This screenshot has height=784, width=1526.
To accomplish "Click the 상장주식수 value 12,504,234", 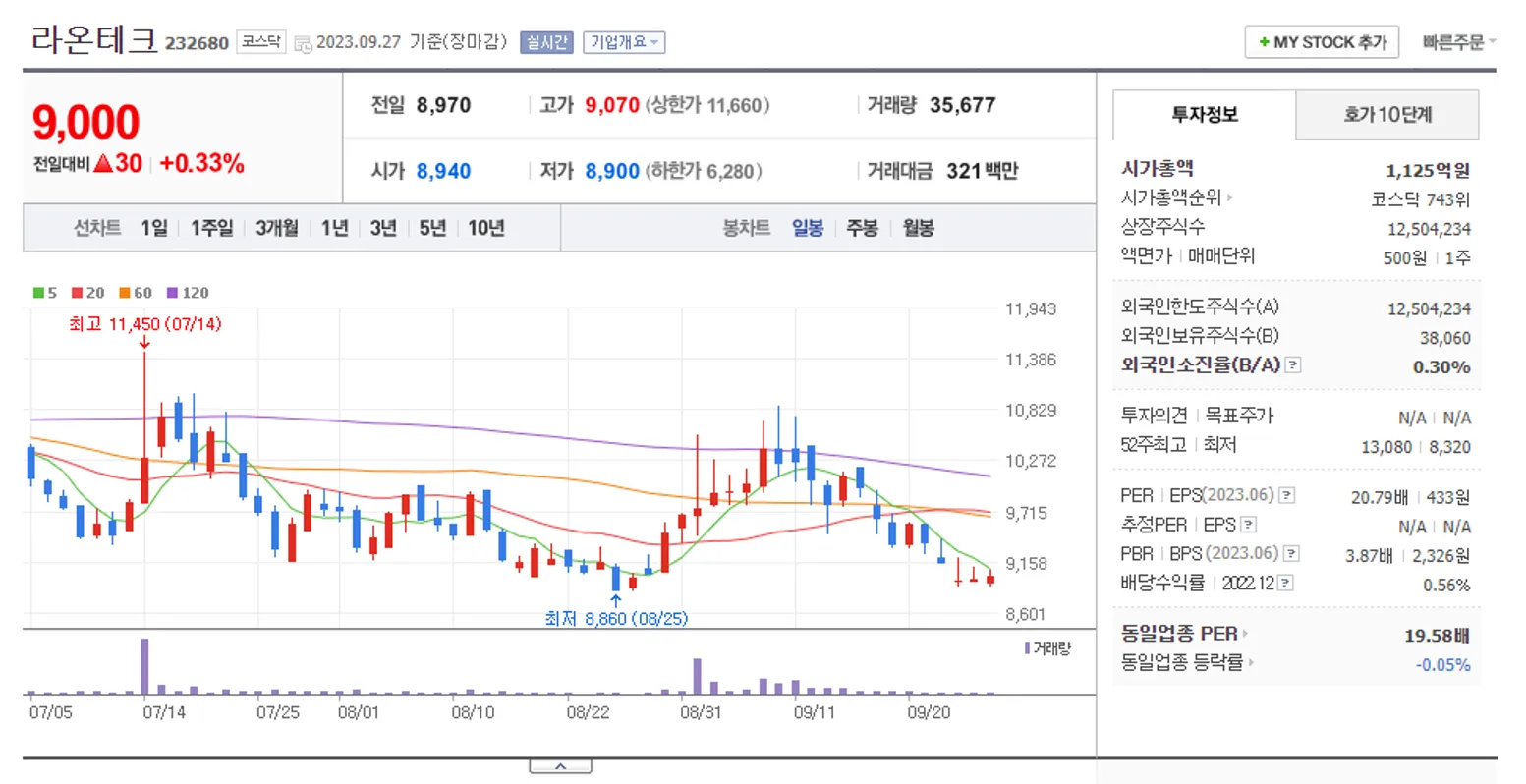I will pyautogui.click(x=1429, y=229).
